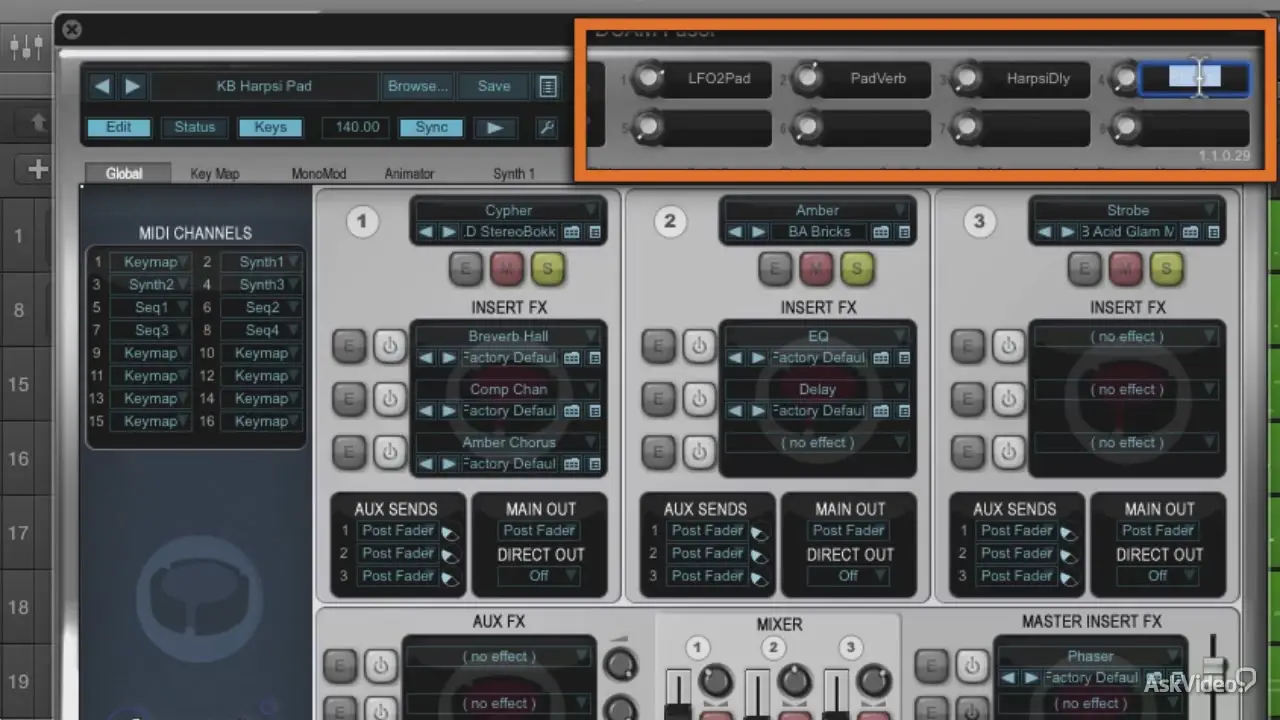Screen dimensions: 1280x720
Task: Switch to the Key Map tab
Action: click(215, 173)
